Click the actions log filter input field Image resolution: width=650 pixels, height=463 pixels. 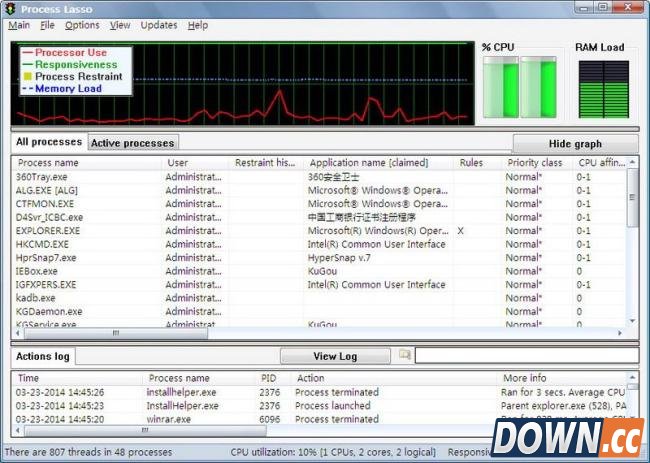coord(527,355)
